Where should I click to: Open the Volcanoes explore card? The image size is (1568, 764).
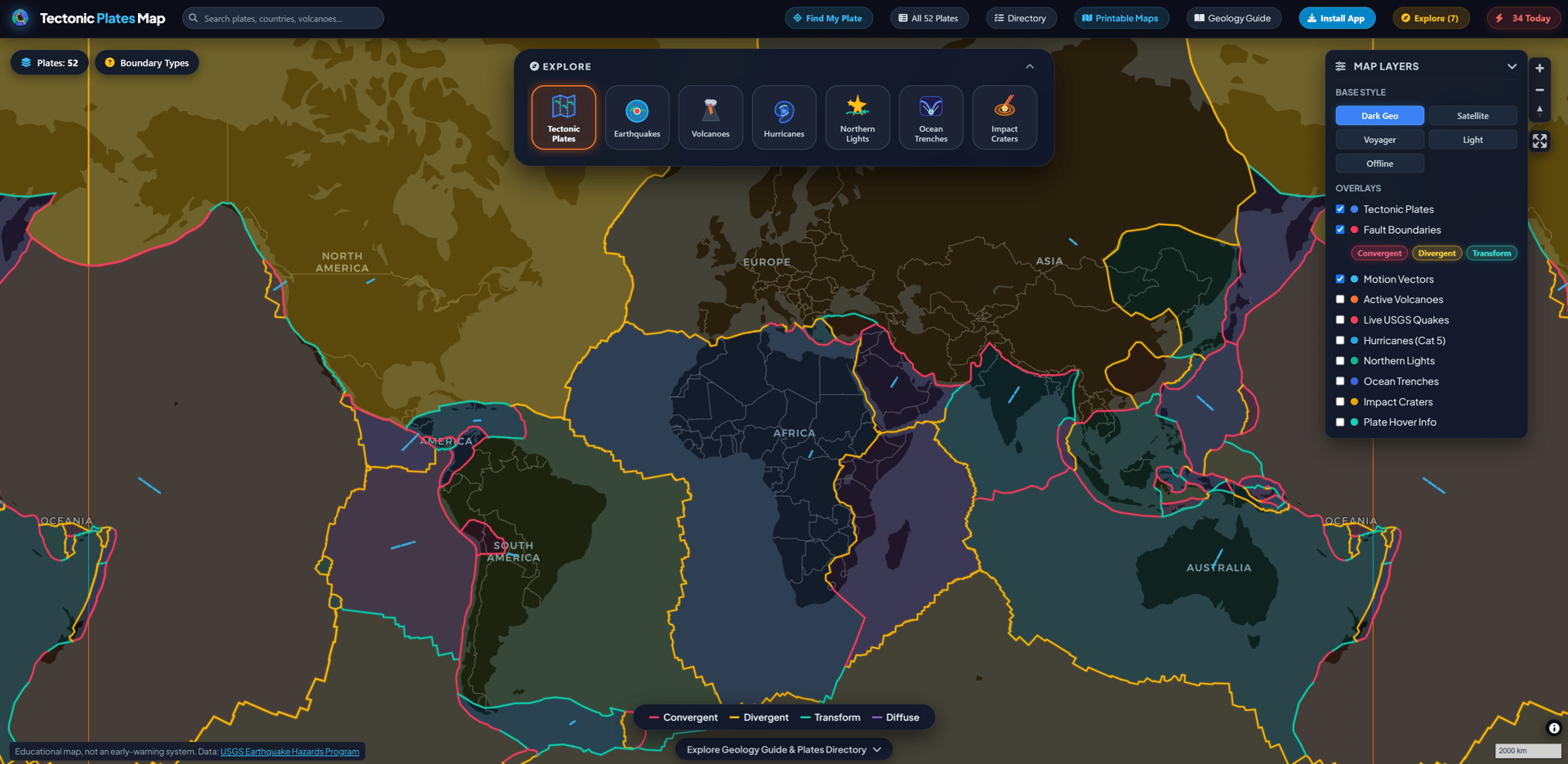point(710,118)
